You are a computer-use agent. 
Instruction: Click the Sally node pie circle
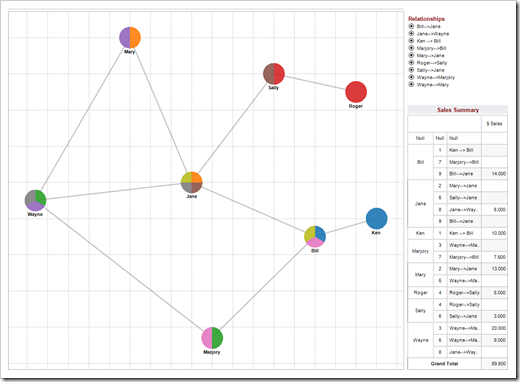274,74
